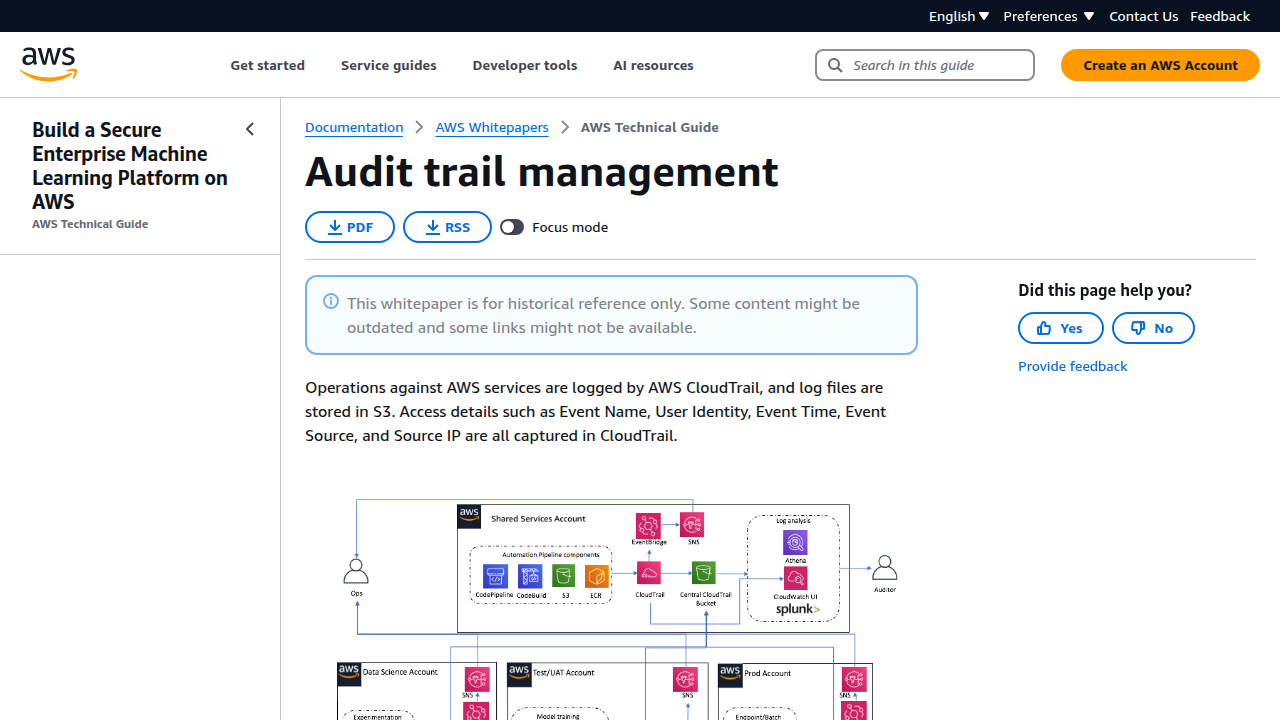The height and width of the screenshot is (720, 1280).
Task: Open the AWS logo home link
Action: click(x=49, y=64)
